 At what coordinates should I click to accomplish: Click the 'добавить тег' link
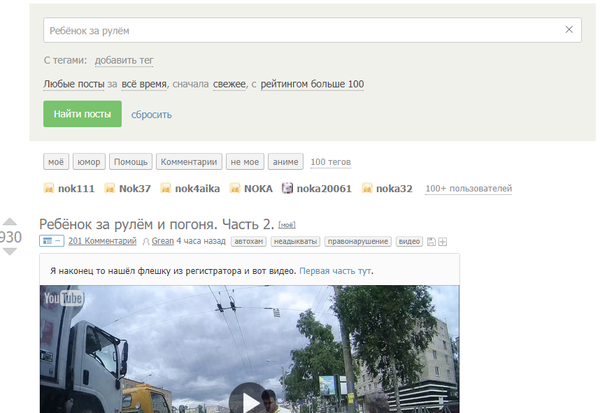[x=124, y=61]
